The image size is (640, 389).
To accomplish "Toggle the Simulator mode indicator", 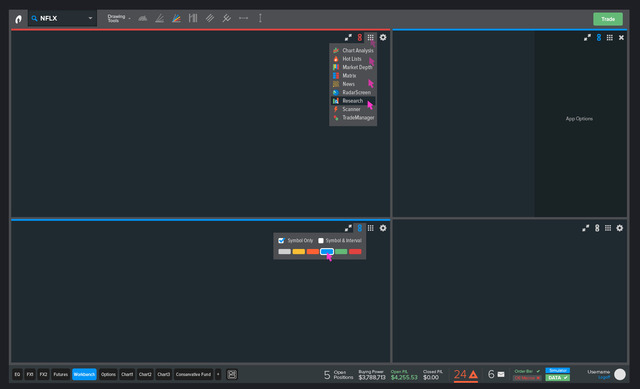I will pyautogui.click(x=558, y=371).
